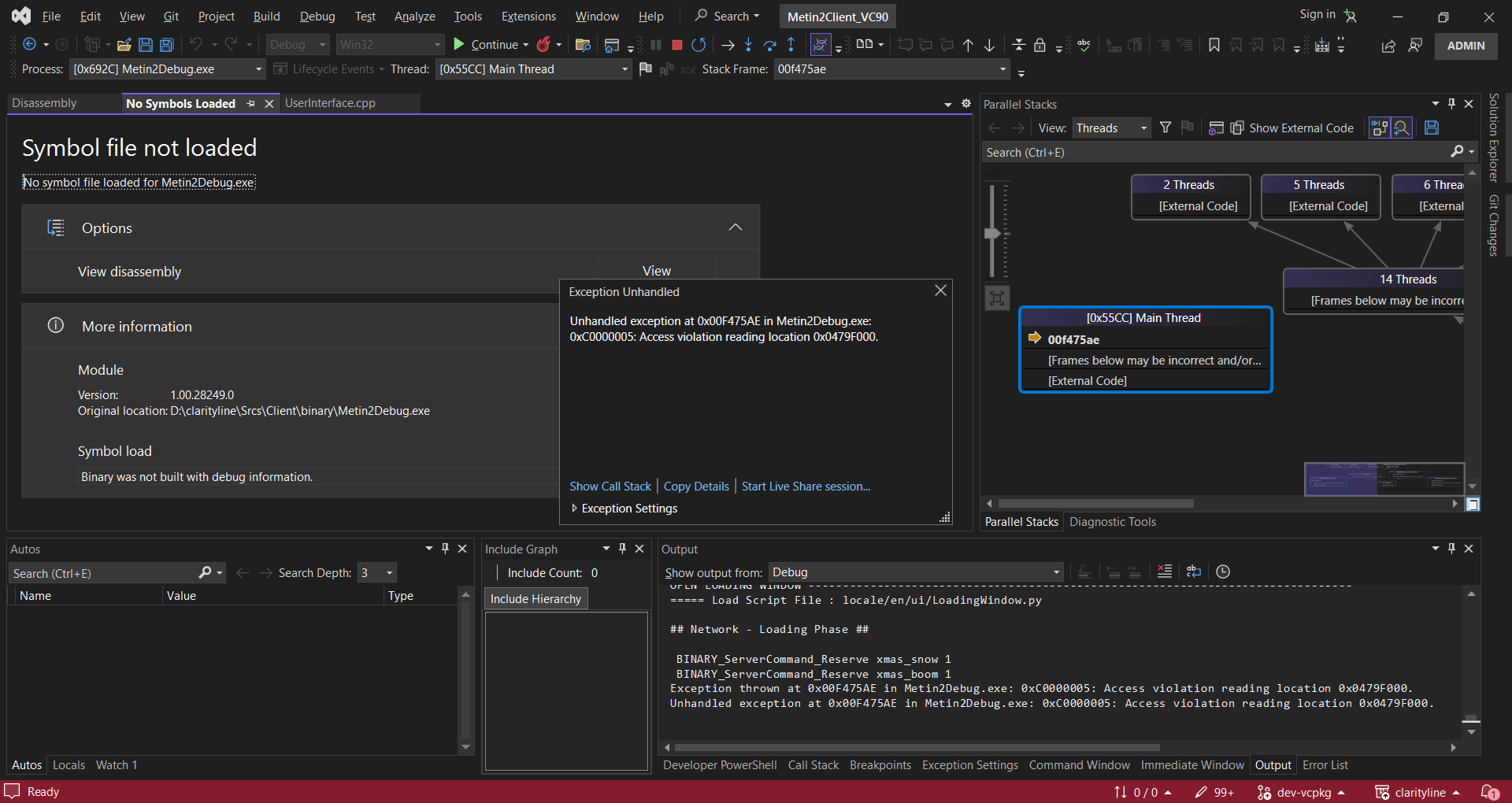Click the Restart debugging icon
1512x803 pixels.
699,45
